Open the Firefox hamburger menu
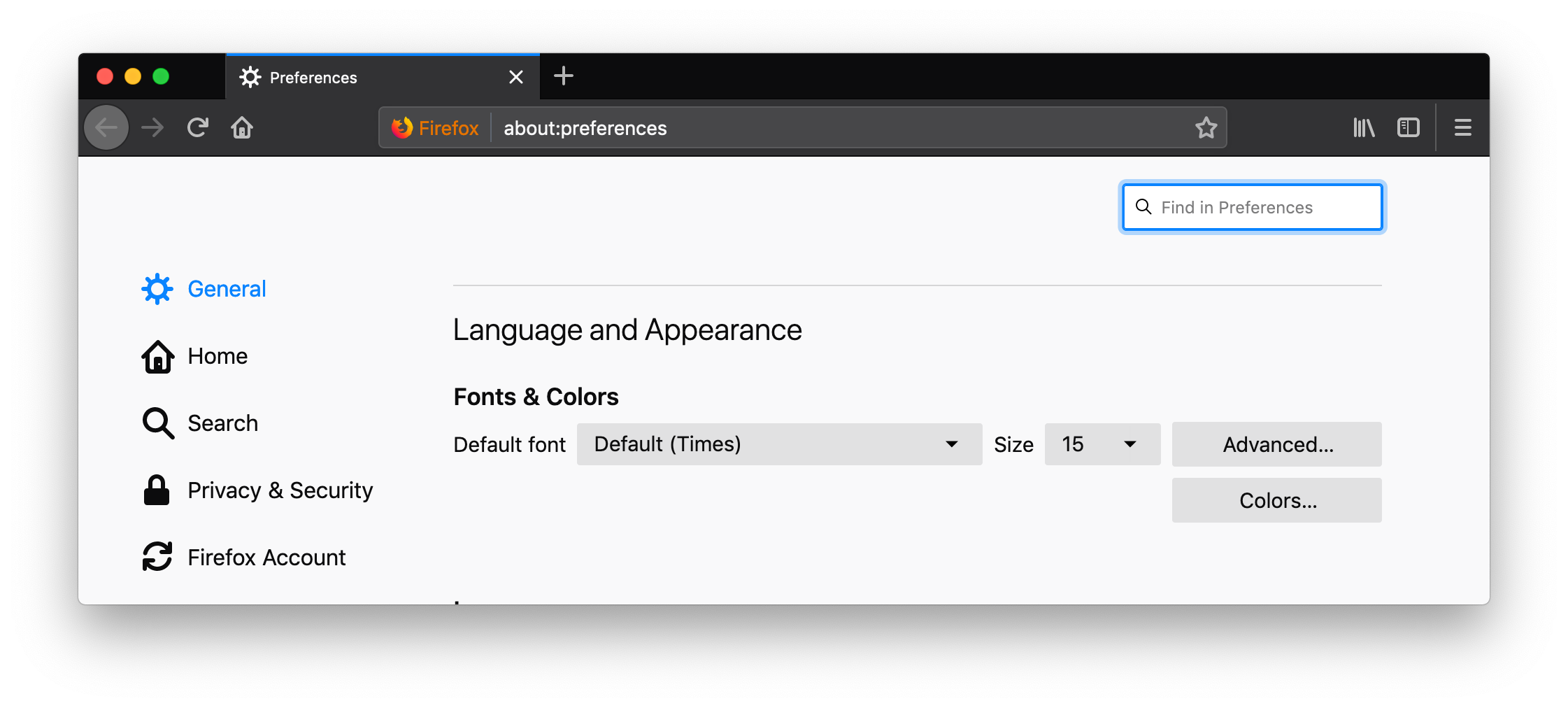This screenshot has width=1568, height=708. (x=1462, y=128)
